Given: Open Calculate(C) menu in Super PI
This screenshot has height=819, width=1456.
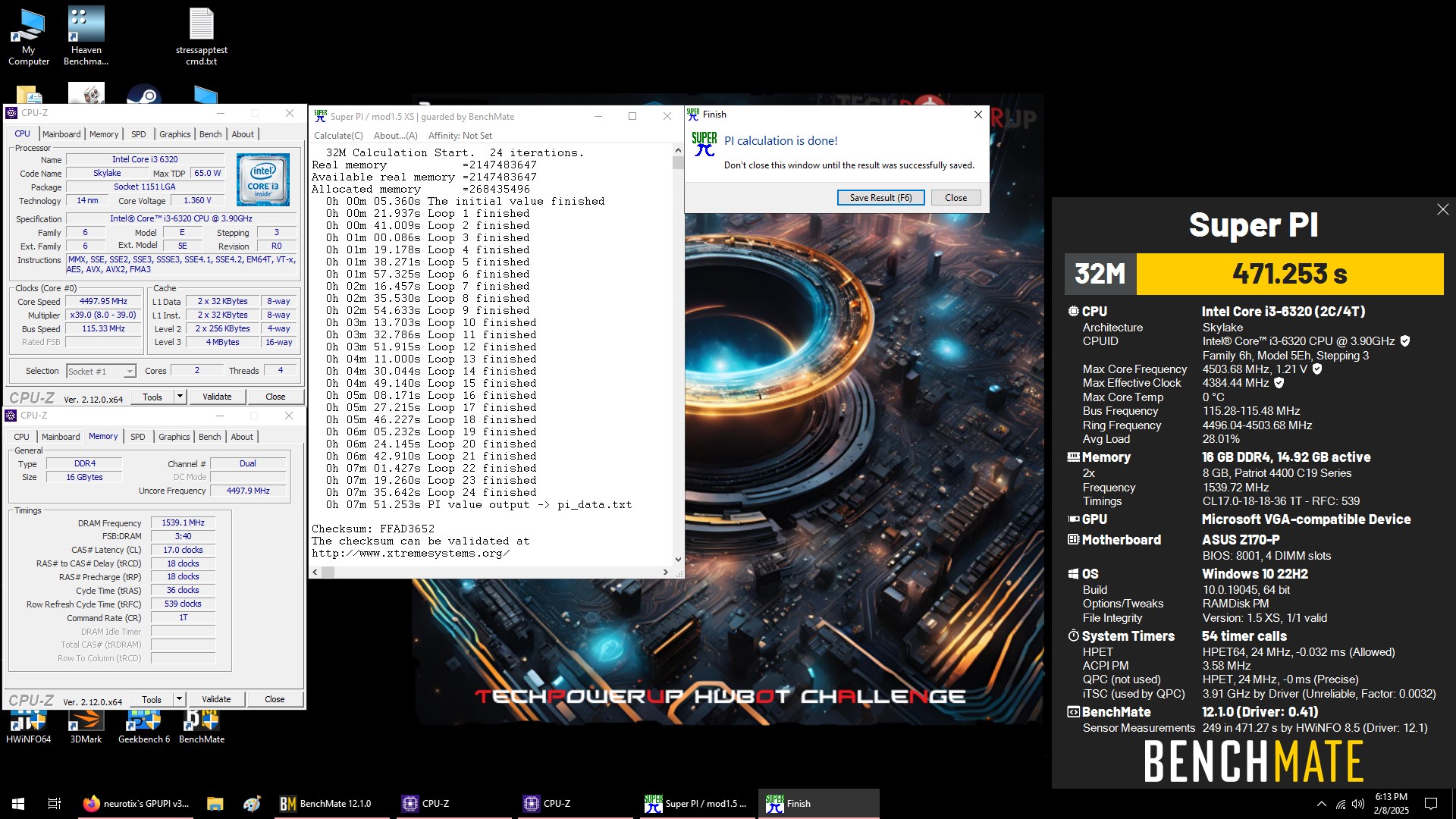Looking at the screenshot, I should pos(338,136).
